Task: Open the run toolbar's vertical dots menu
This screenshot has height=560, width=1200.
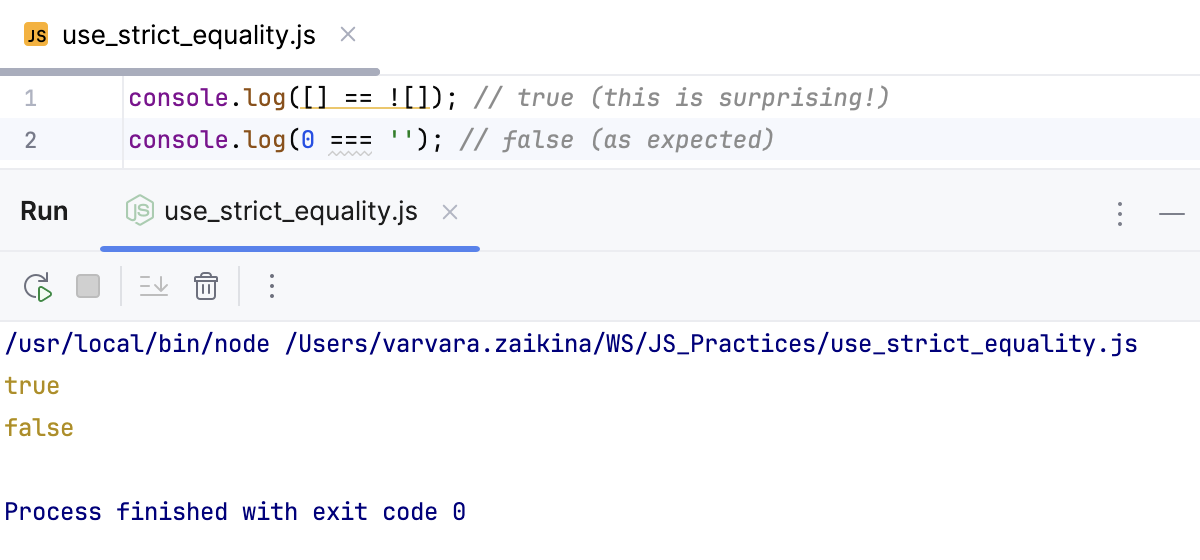Action: click(271, 287)
